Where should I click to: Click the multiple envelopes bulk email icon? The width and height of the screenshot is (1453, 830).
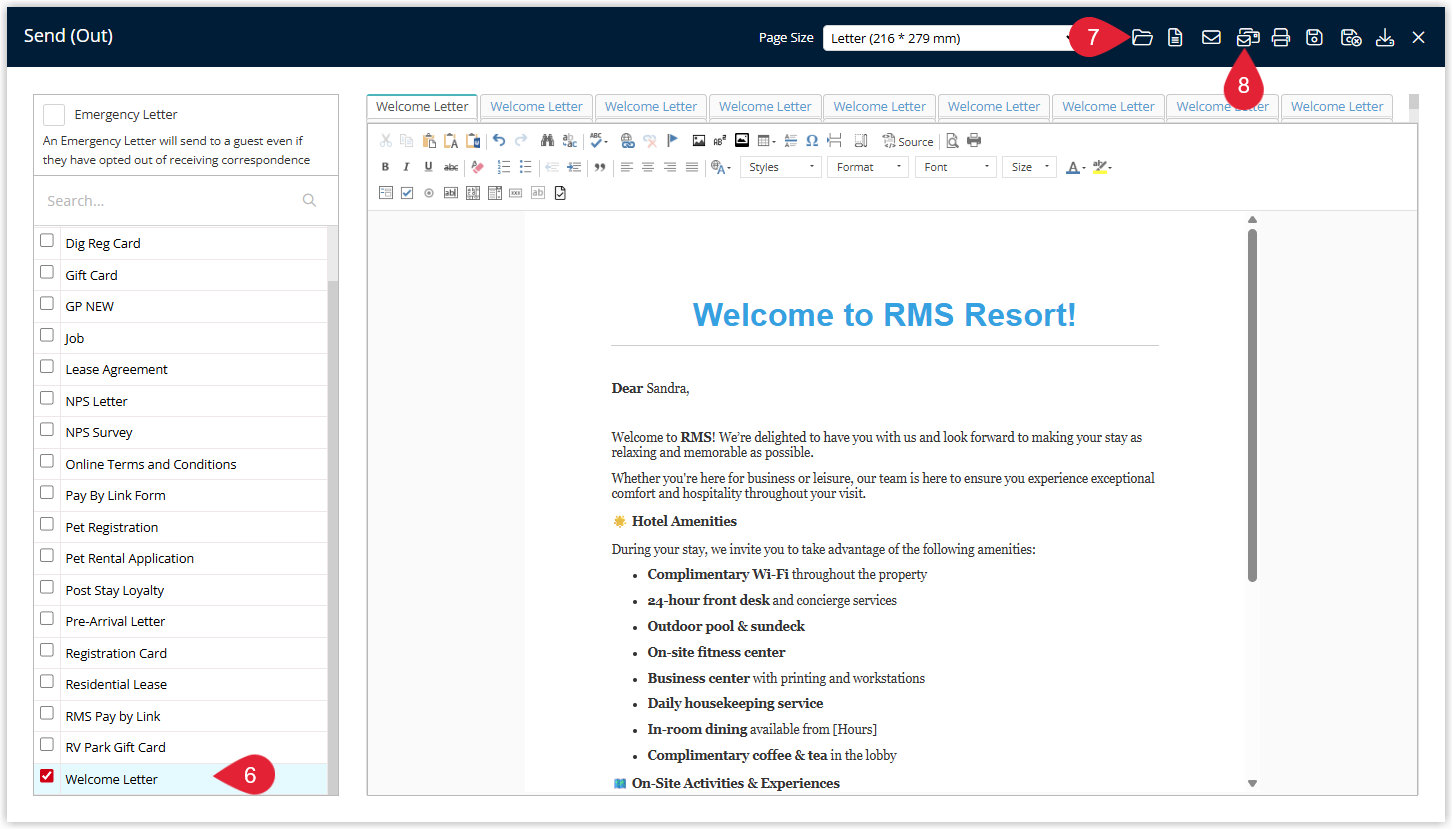1247,38
